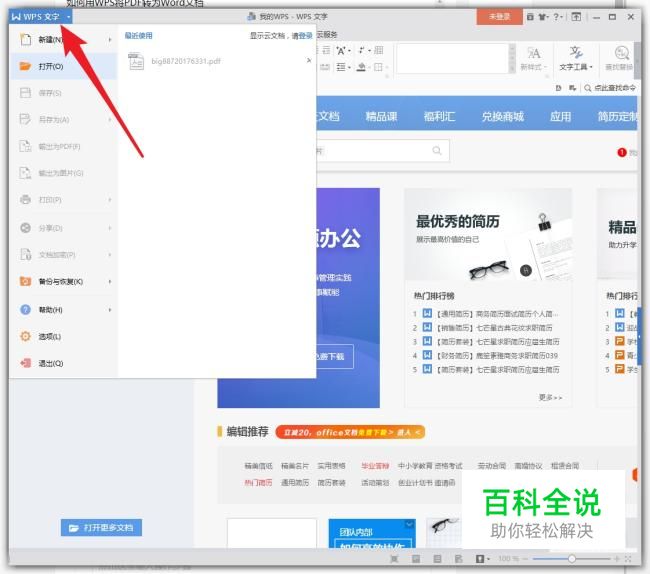Select 打开(O) in the file menu

[63, 66]
